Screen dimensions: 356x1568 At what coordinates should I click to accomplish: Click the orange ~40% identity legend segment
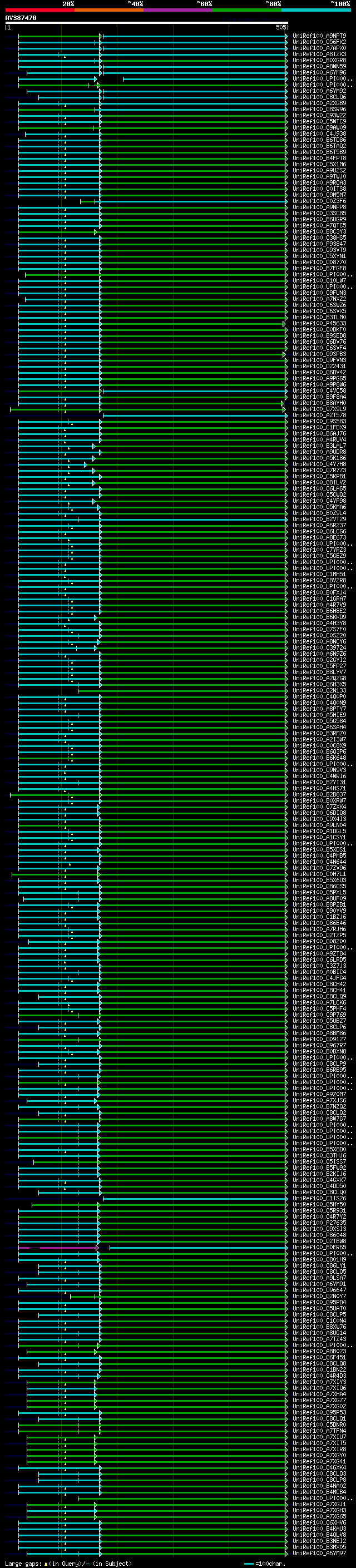tap(109, 10)
